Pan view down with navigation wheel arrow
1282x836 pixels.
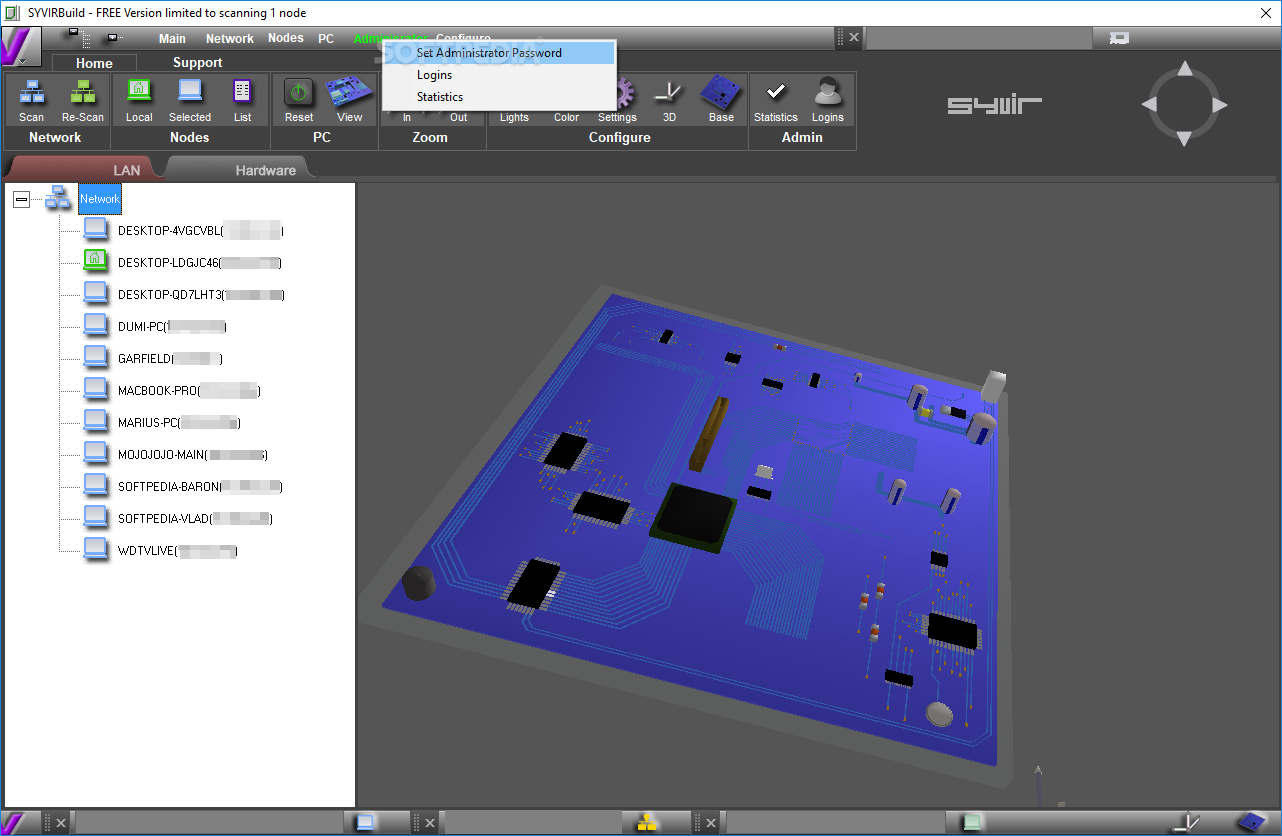click(1185, 139)
